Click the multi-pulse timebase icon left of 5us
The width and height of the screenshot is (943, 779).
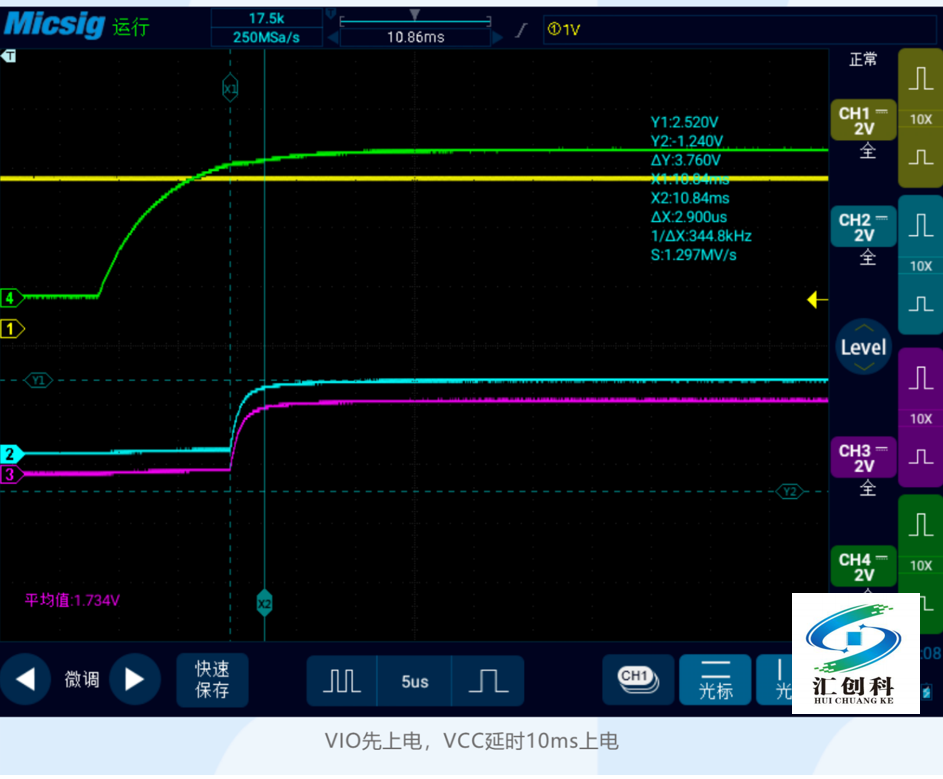pyautogui.click(x=342, y=681)
